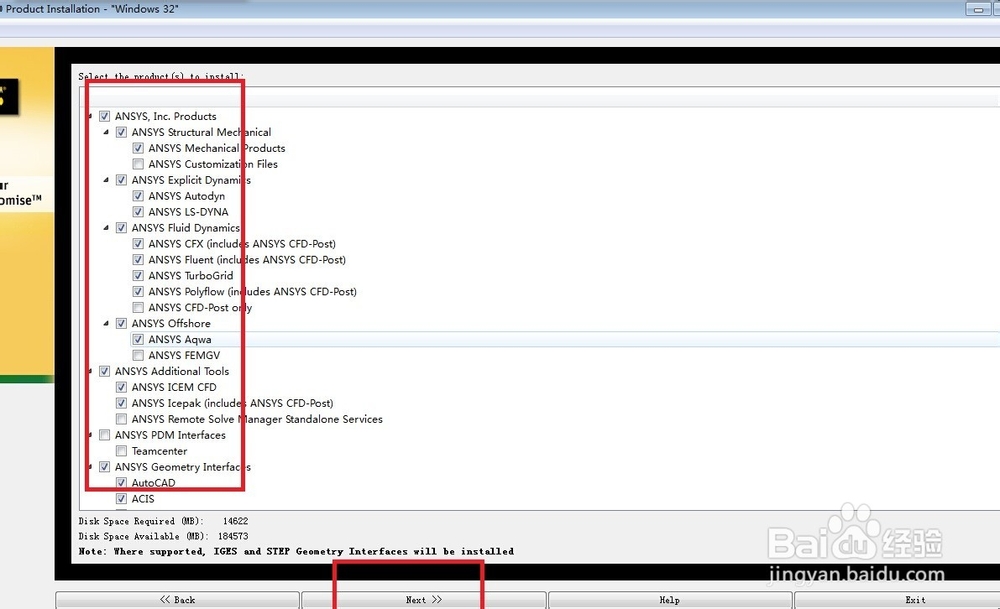Select the ANSYS ICEM CFD label
Viewport: 1000px width, 609px height.
(x=174, y=387)
